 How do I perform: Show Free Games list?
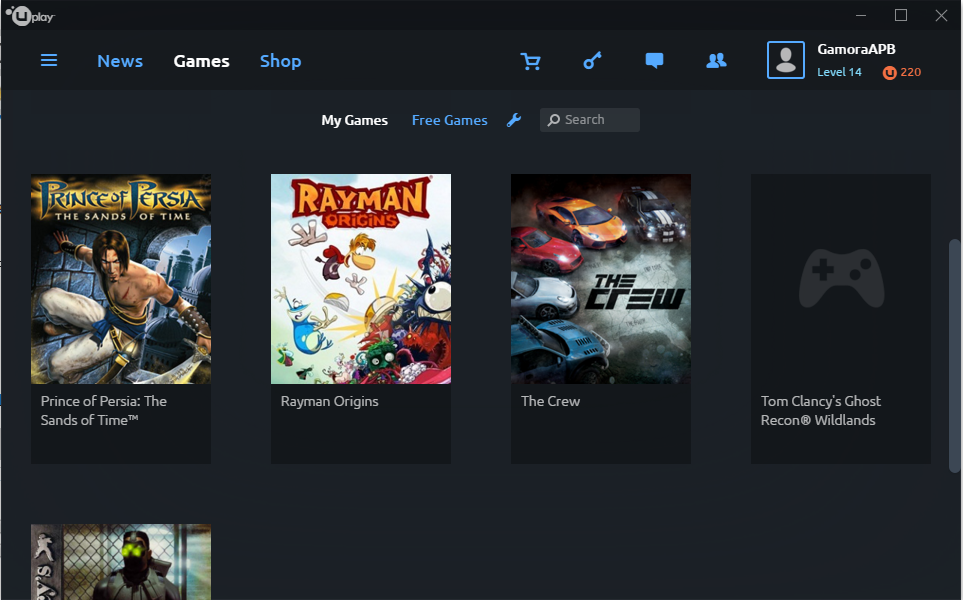(x=450, y=120)
